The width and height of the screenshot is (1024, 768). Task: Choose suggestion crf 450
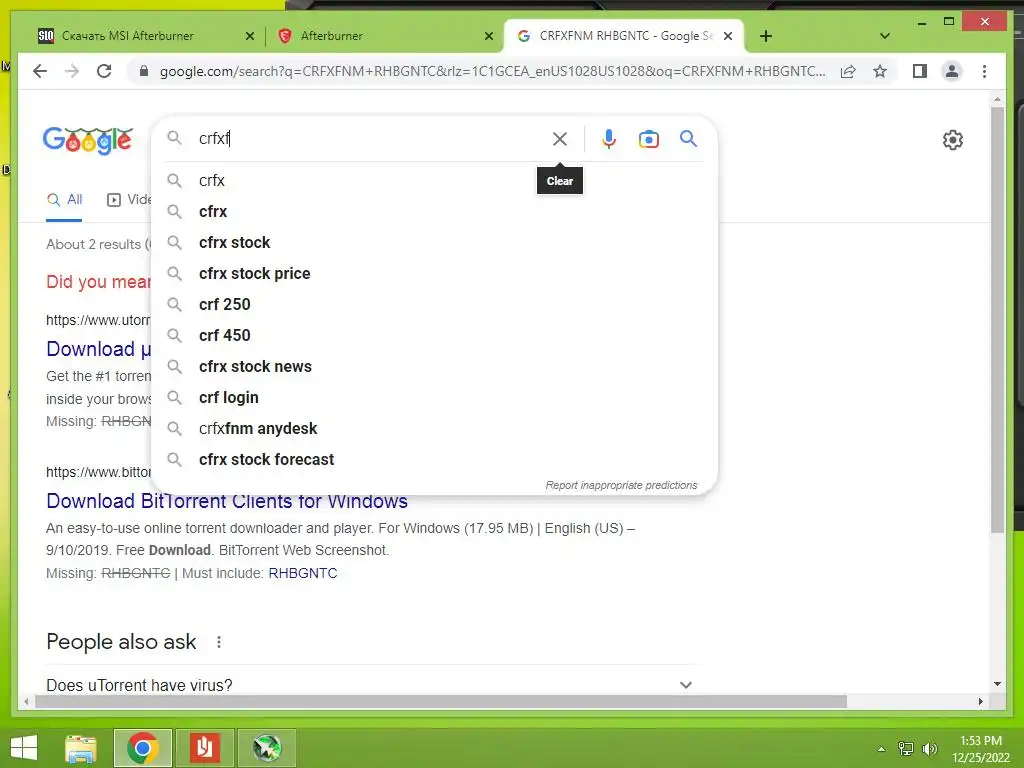coord(434,336)
